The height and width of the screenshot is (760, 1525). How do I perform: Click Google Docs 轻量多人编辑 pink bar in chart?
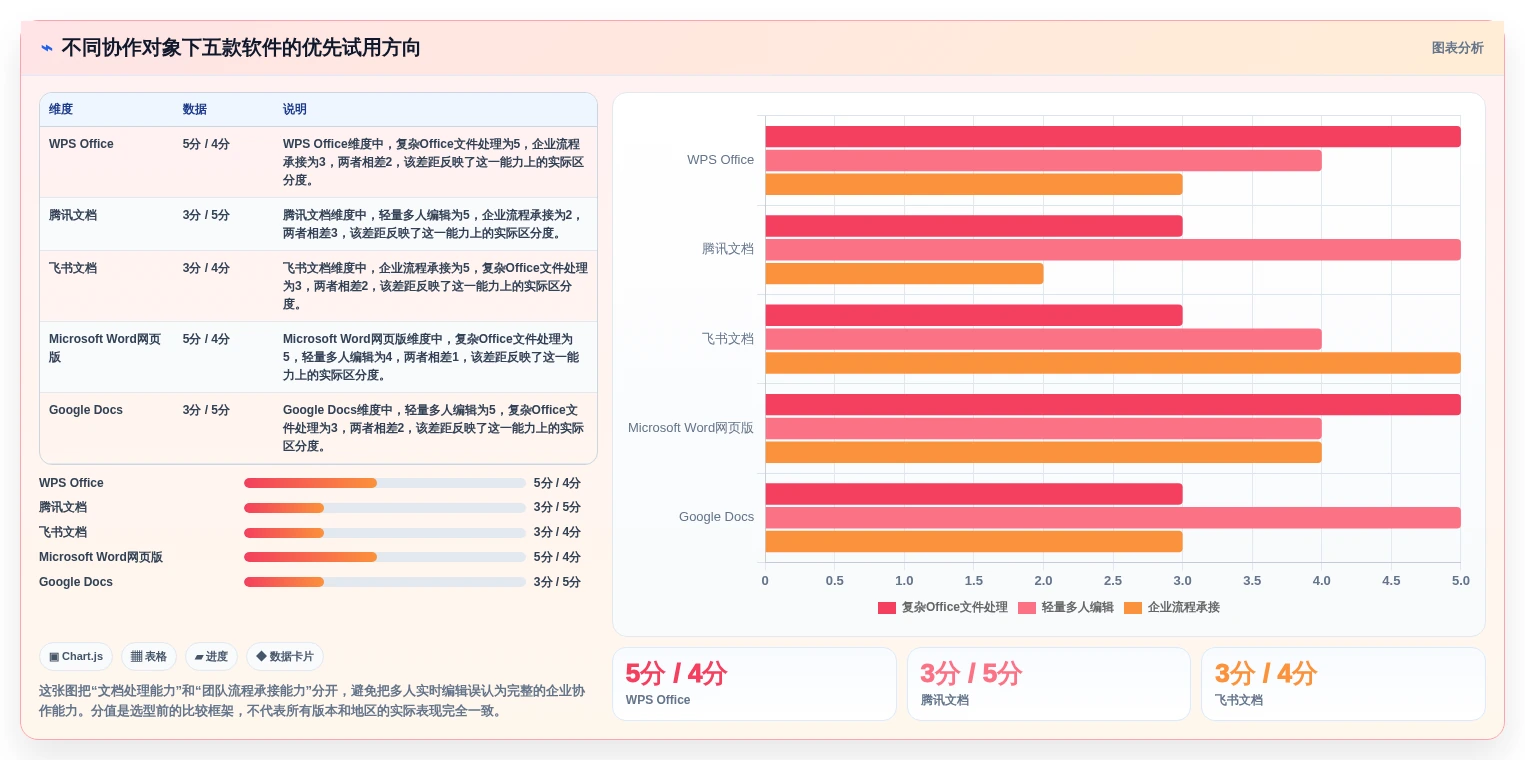(x=1113, y=518)
